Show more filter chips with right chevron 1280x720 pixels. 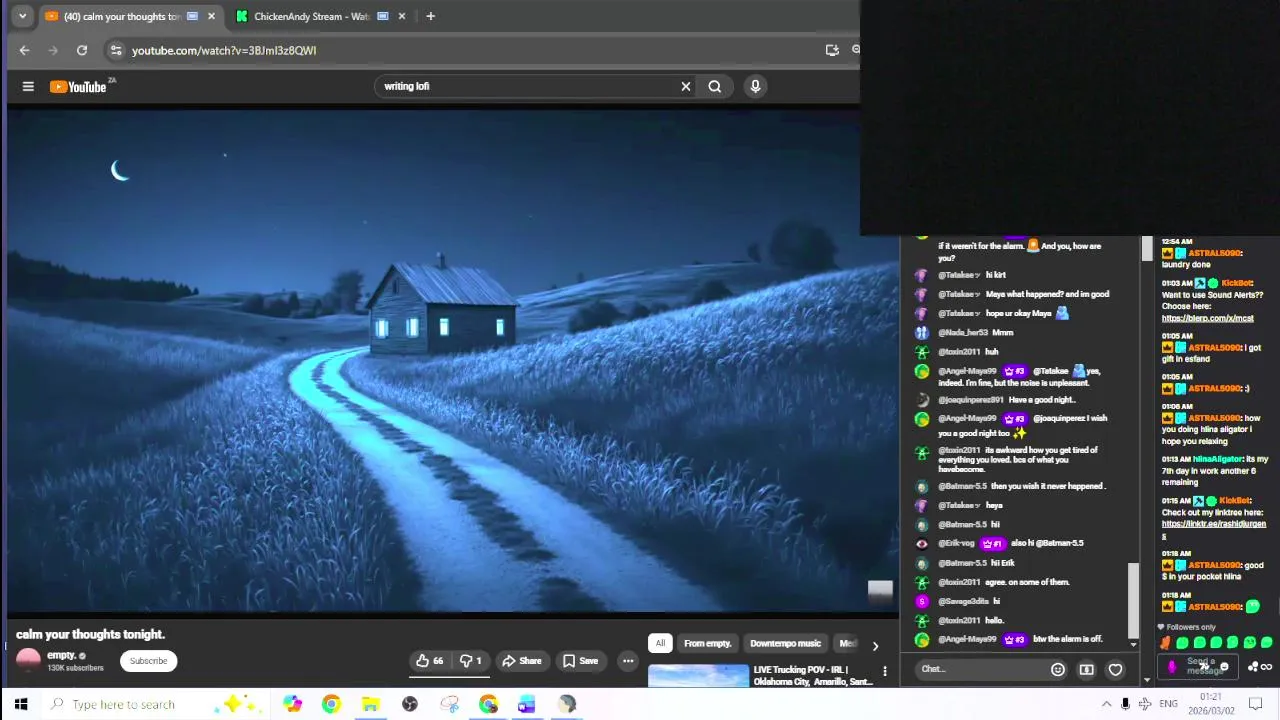tap(875, 646)
